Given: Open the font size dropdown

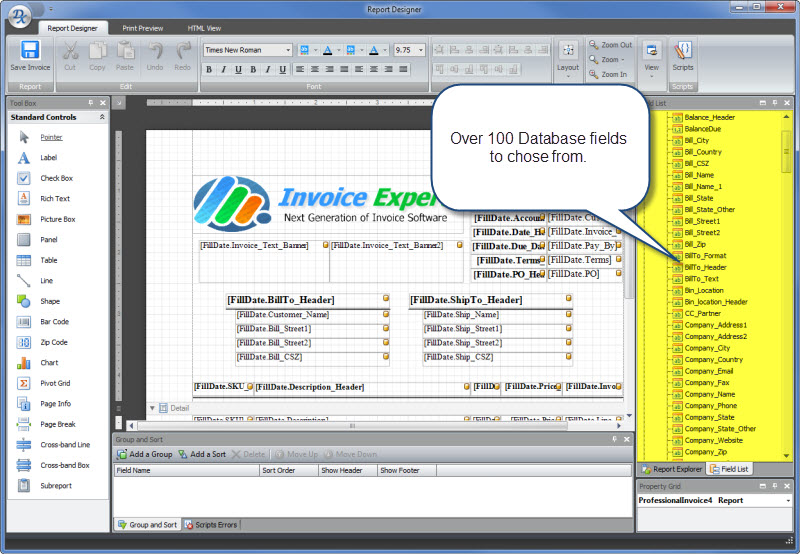Looking at the screenshot, I should tap(421, 50).
